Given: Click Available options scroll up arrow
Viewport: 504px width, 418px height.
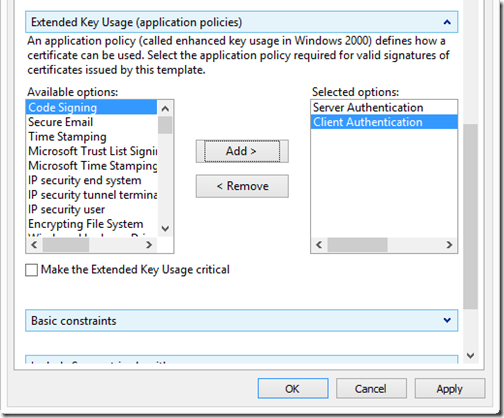Looking at the screenshot, I should point(165,108).
